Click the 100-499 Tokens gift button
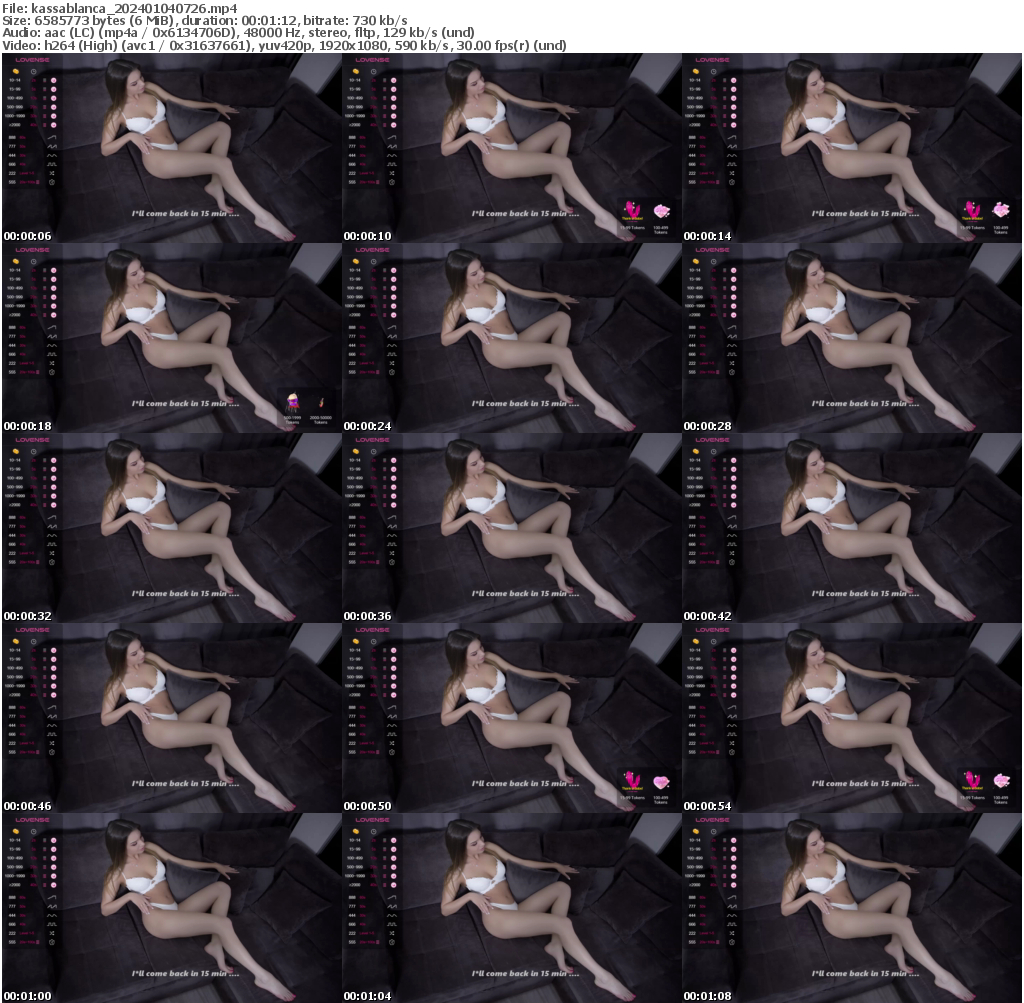Image resolution: width=1024 pixels, height=1003 pixels. (x=660, y=229)
